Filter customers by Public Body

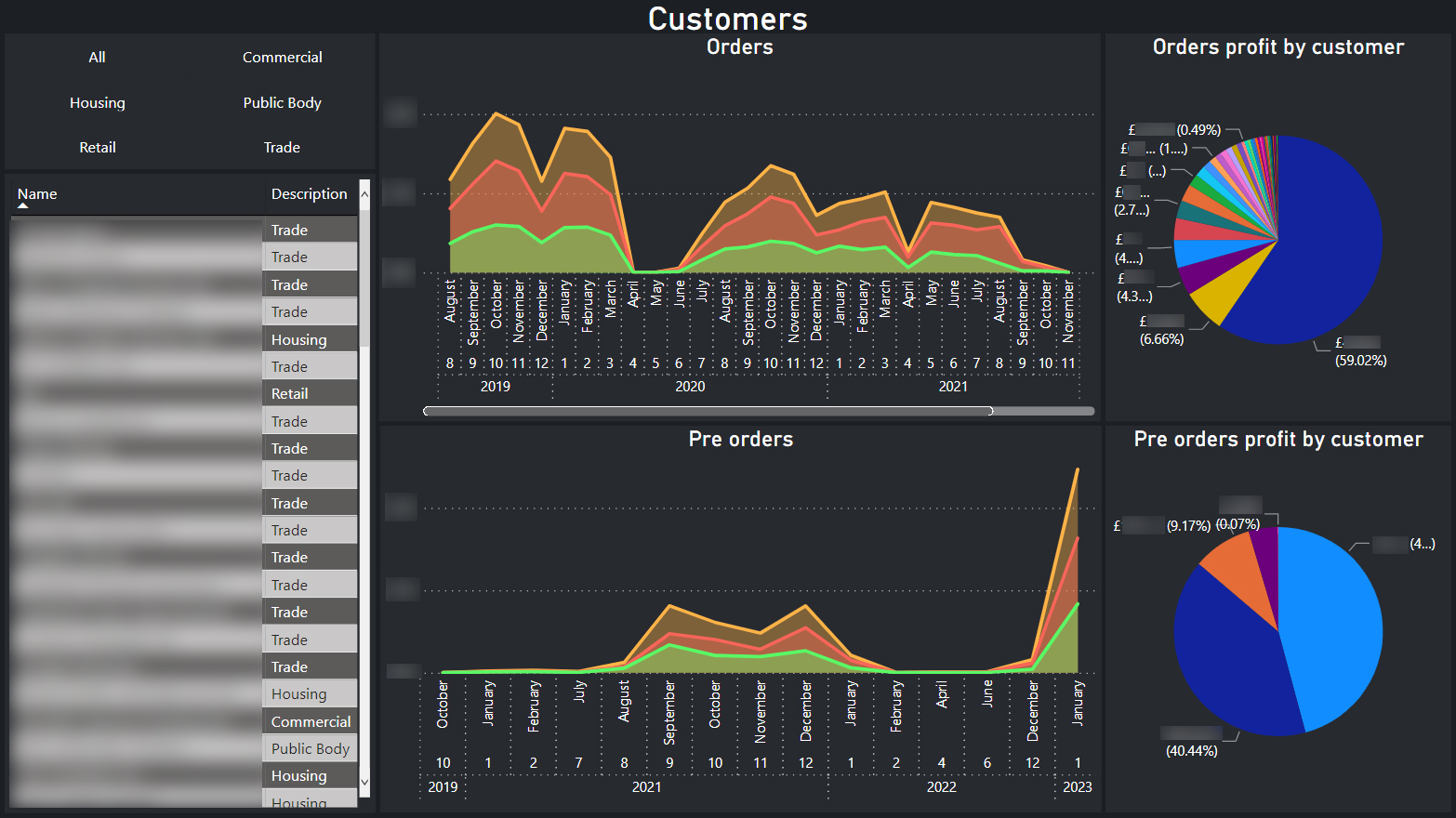point(282,103)
